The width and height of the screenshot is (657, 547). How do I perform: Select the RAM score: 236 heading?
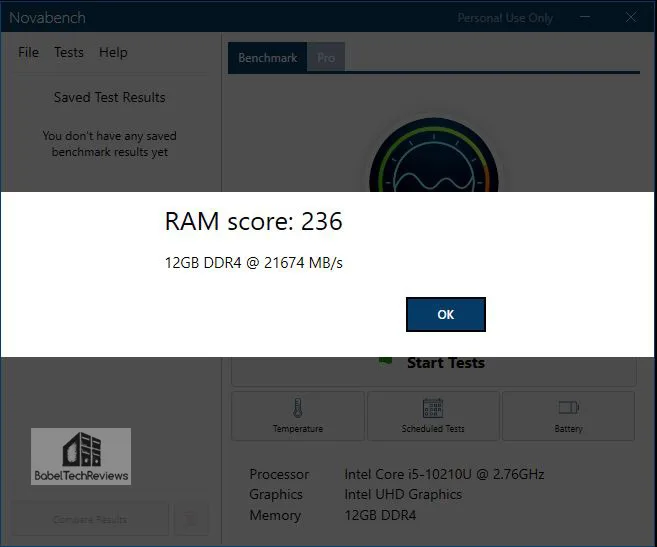tap(253, 221)
